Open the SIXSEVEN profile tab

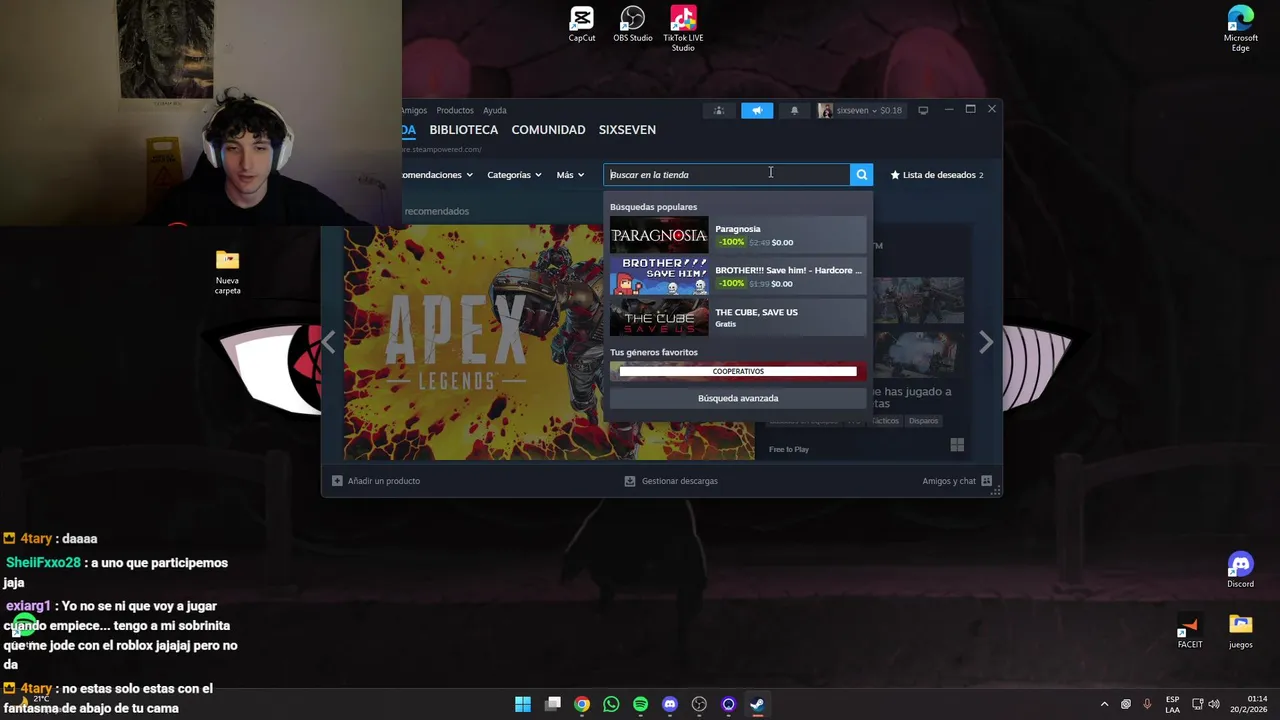click(627, 130)
